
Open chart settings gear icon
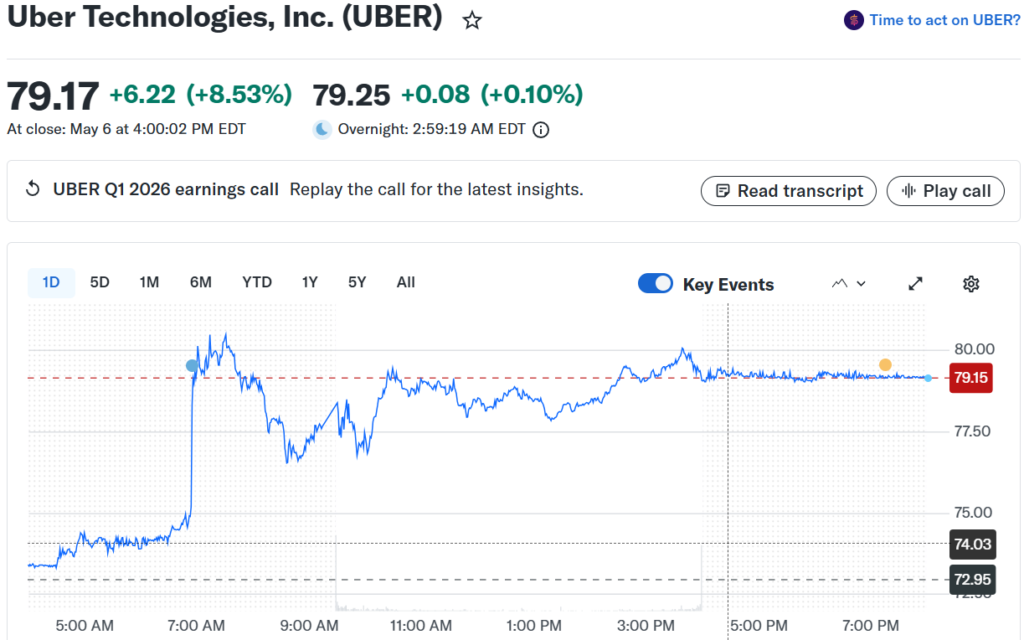(x=971, y=284)
